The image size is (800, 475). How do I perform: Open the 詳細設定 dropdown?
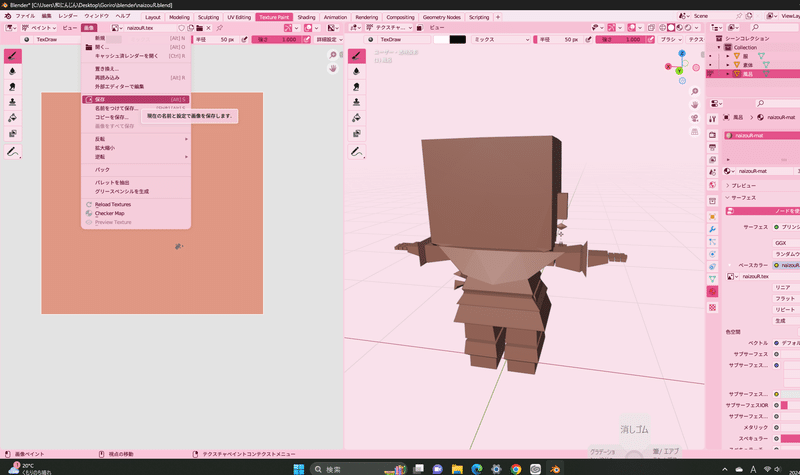pos(329,39)
